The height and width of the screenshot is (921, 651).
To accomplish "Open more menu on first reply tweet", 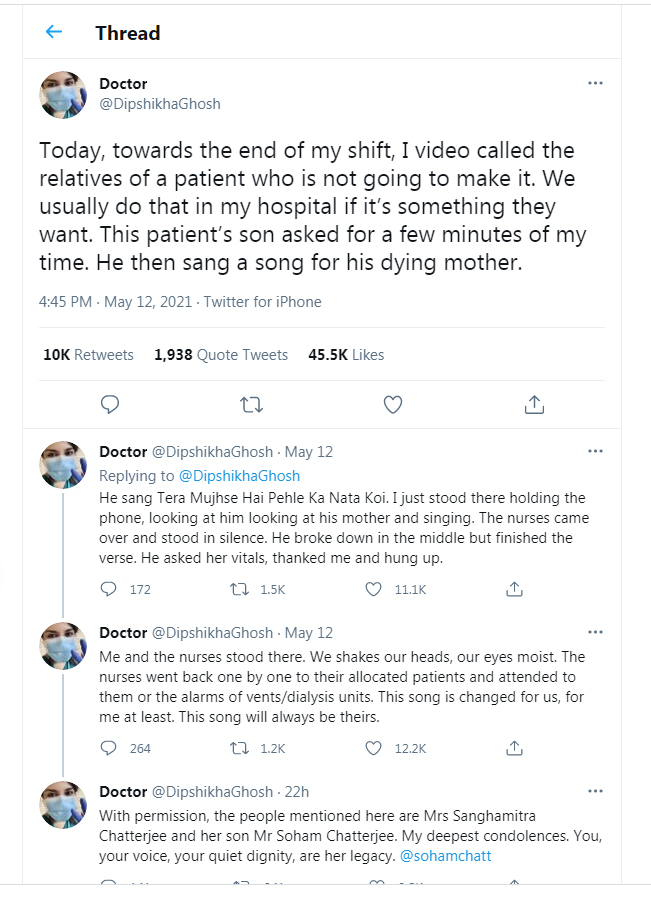I will point(595,451).
